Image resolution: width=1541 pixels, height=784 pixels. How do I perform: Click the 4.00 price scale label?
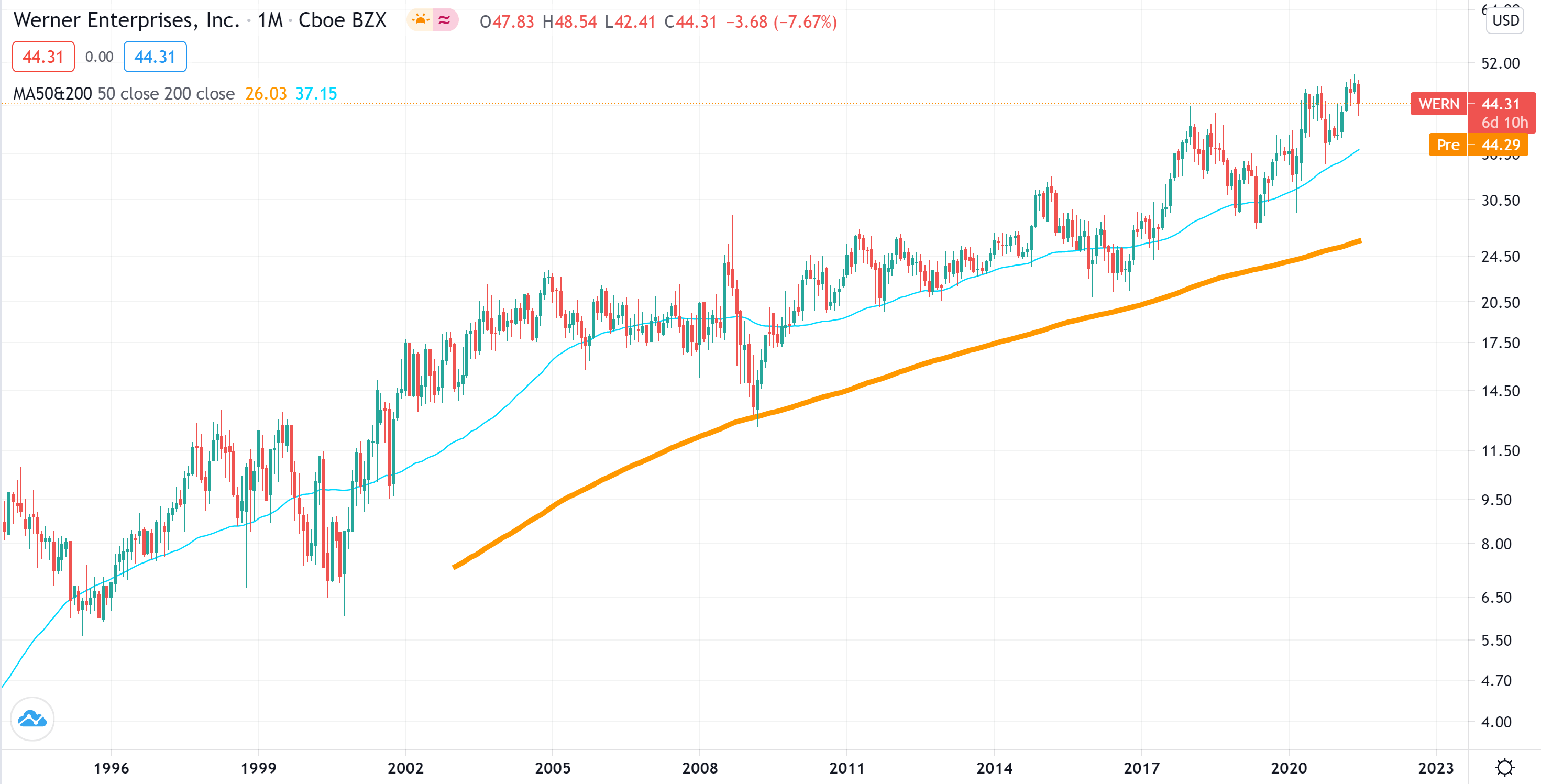click(x=1496, y=722)
